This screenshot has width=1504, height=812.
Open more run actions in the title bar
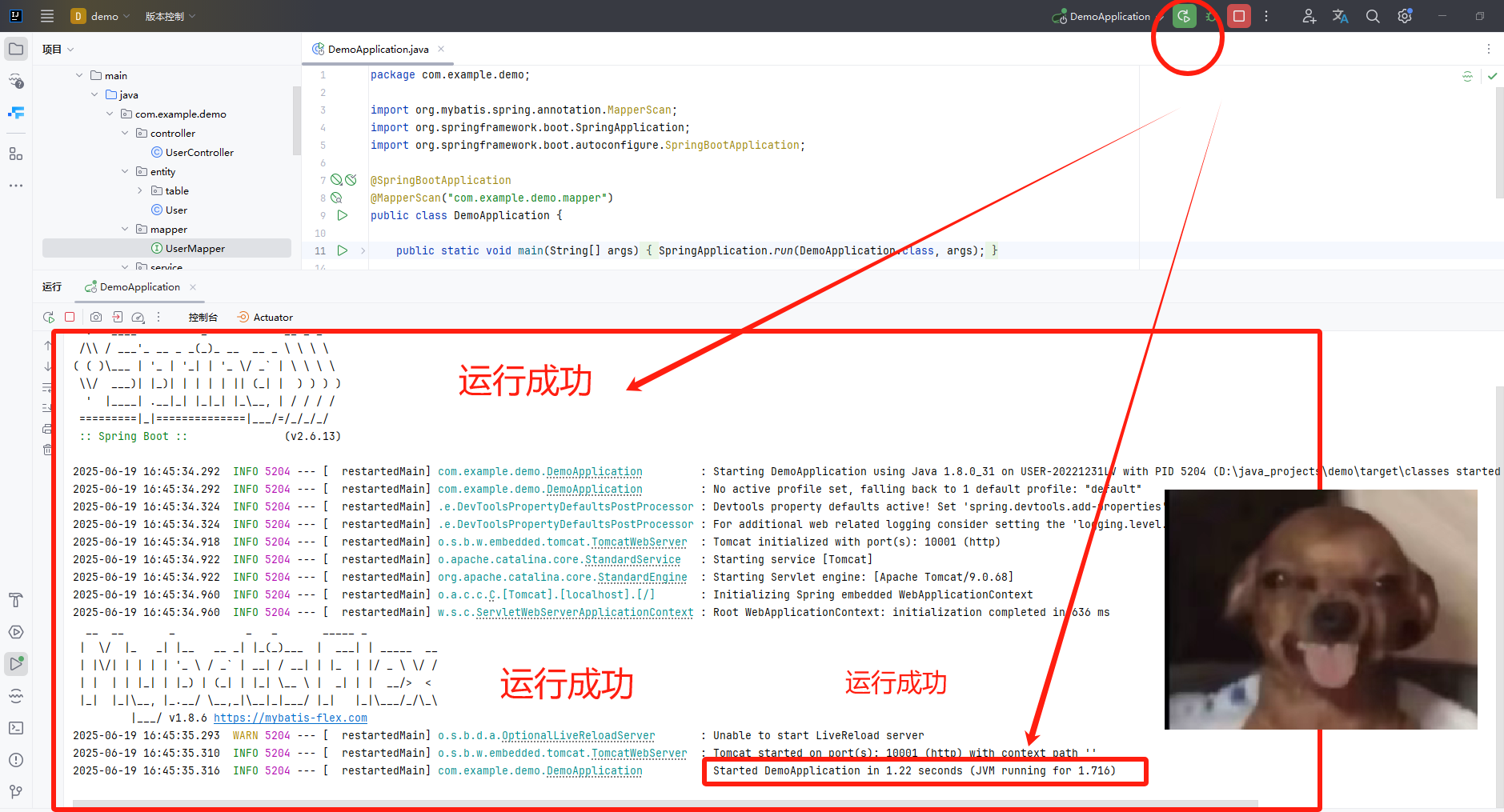tap(1266, 16)
